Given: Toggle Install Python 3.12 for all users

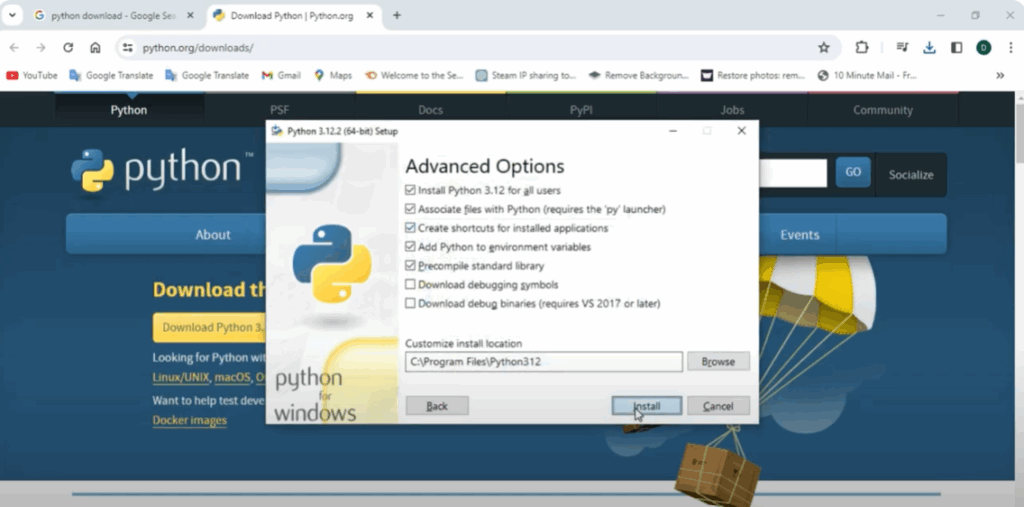Looking at the screenshot, I should (x=410, y=191).
